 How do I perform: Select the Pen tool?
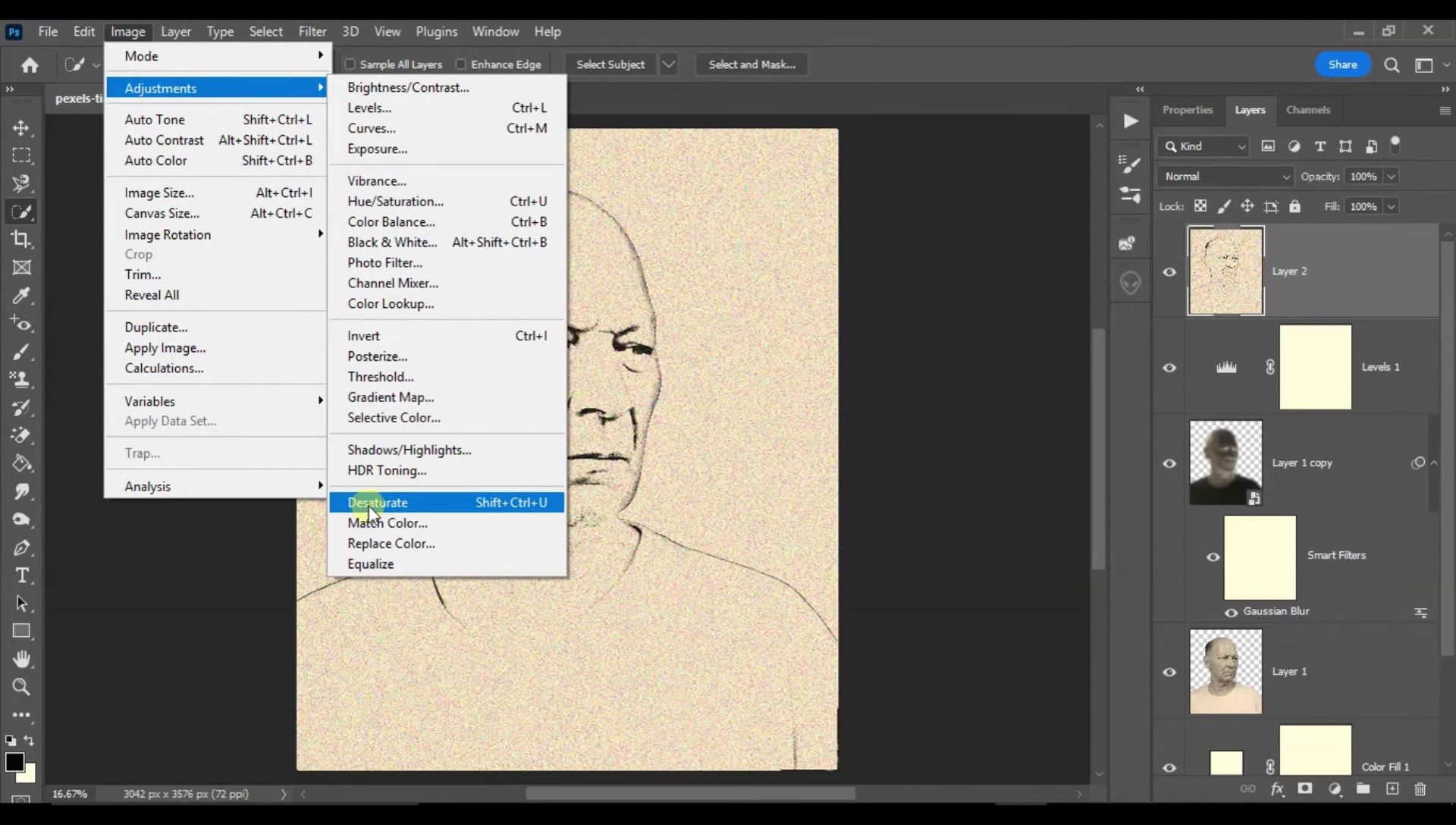[21, 547]
